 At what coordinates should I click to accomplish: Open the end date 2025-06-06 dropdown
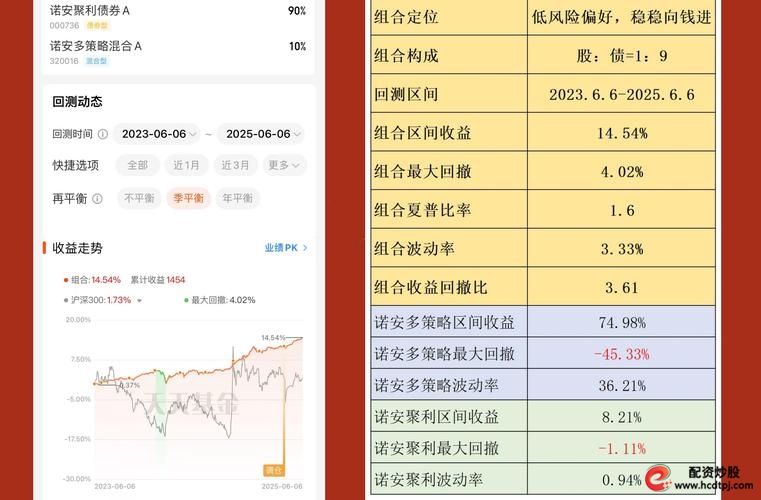(260, 134)
